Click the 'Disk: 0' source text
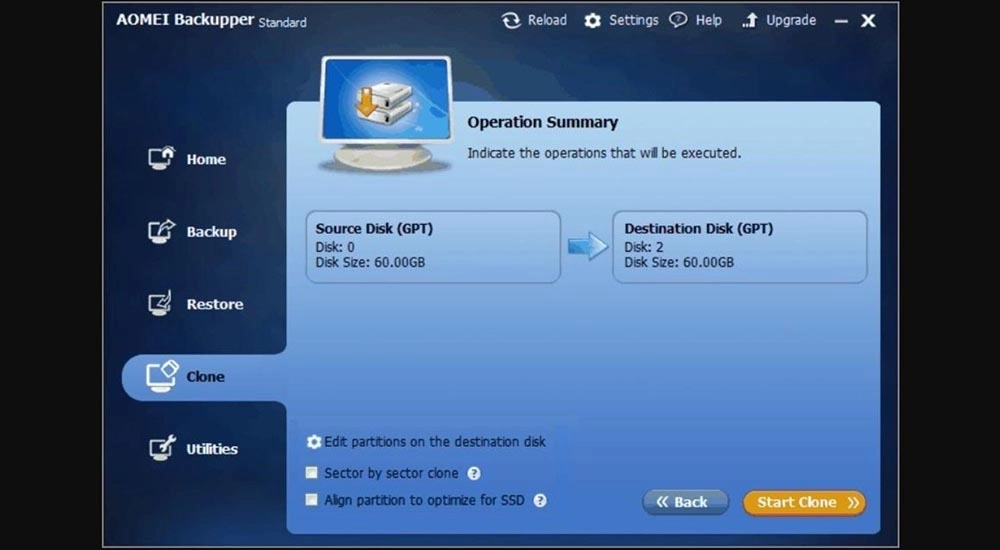The width and height of the screenshot is (1000, 550). click(335, 247)
